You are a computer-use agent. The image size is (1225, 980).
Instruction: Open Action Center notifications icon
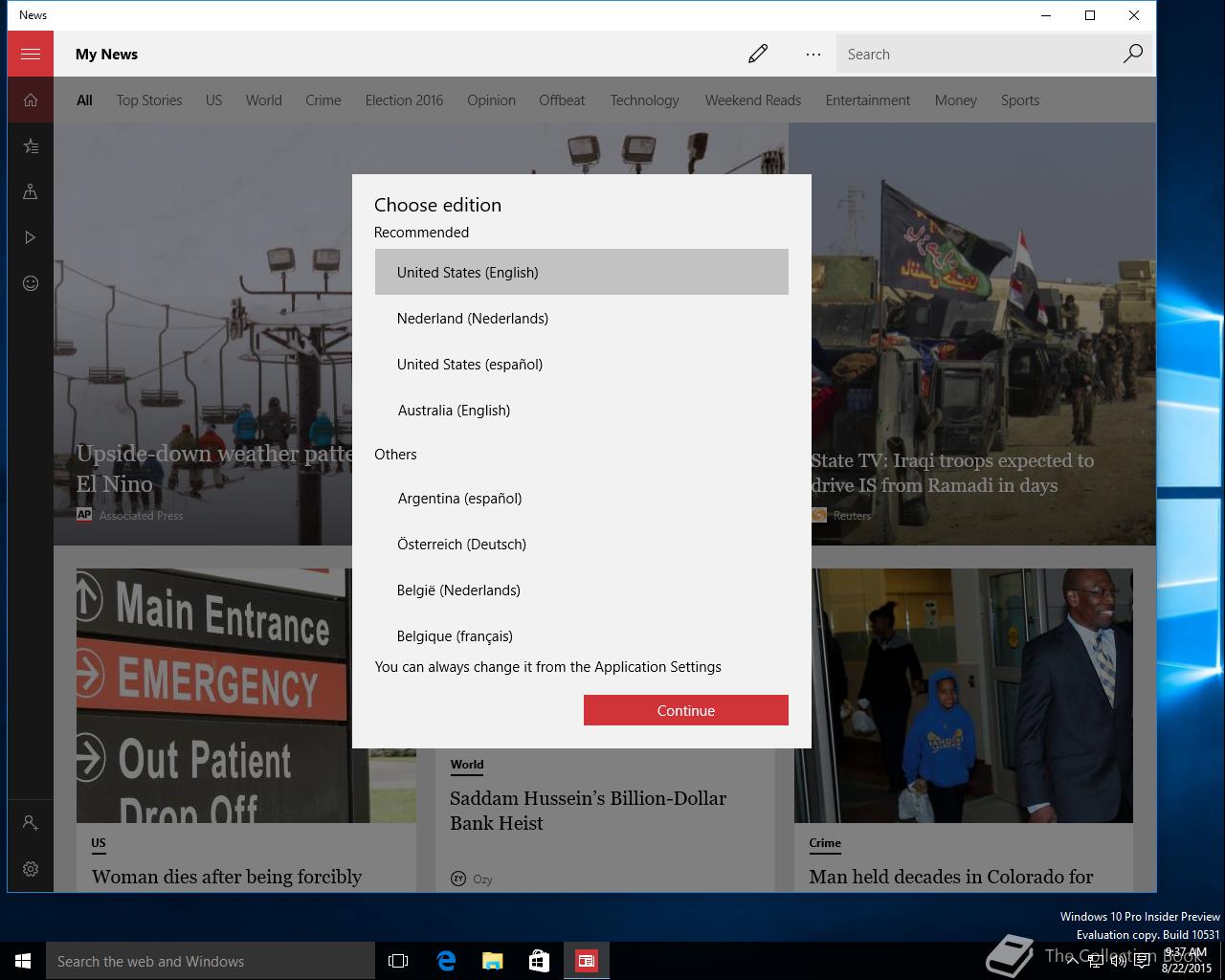pyautogui.click(x=1142, y=961)
